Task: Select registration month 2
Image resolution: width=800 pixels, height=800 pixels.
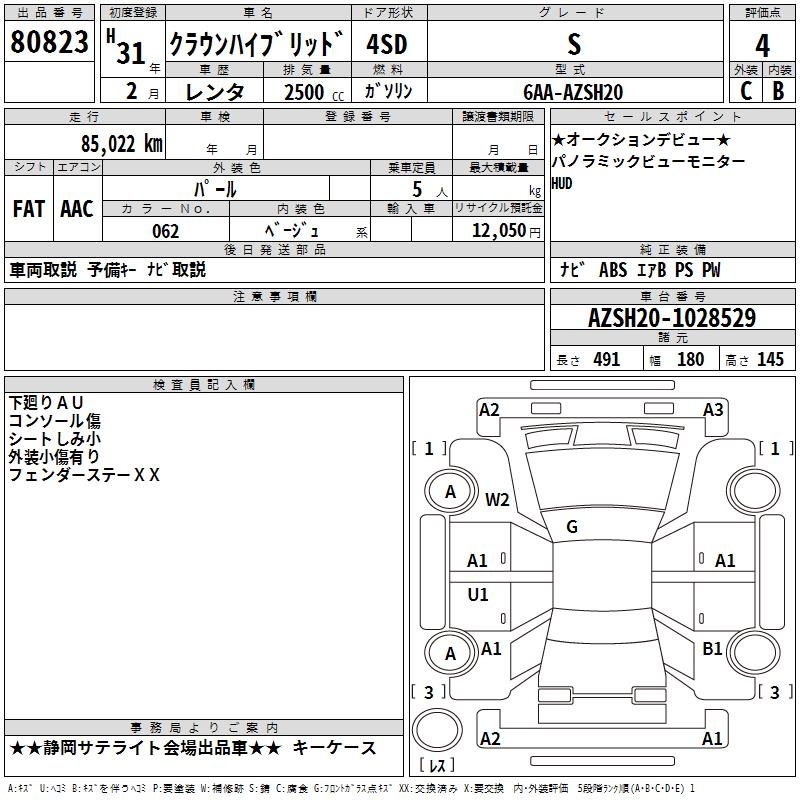Action: [x=132, y=91]
